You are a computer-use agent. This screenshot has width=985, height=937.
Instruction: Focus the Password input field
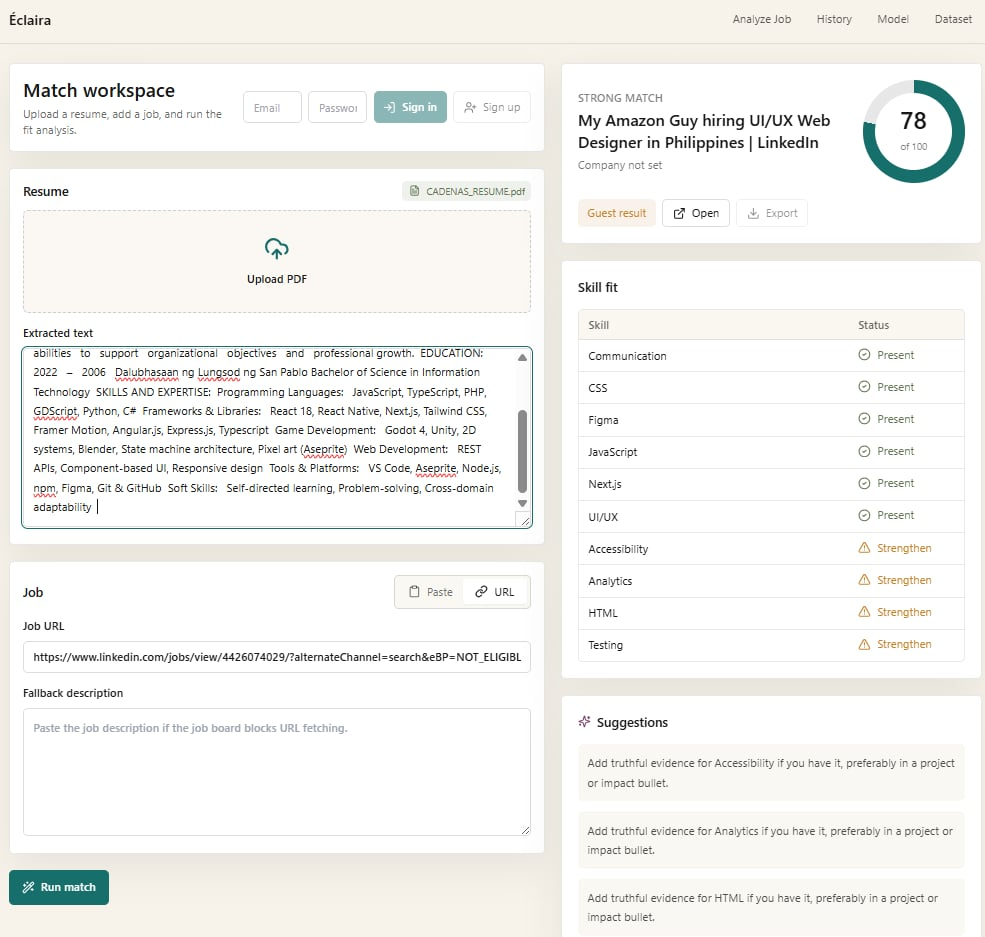tap(337, 107)
